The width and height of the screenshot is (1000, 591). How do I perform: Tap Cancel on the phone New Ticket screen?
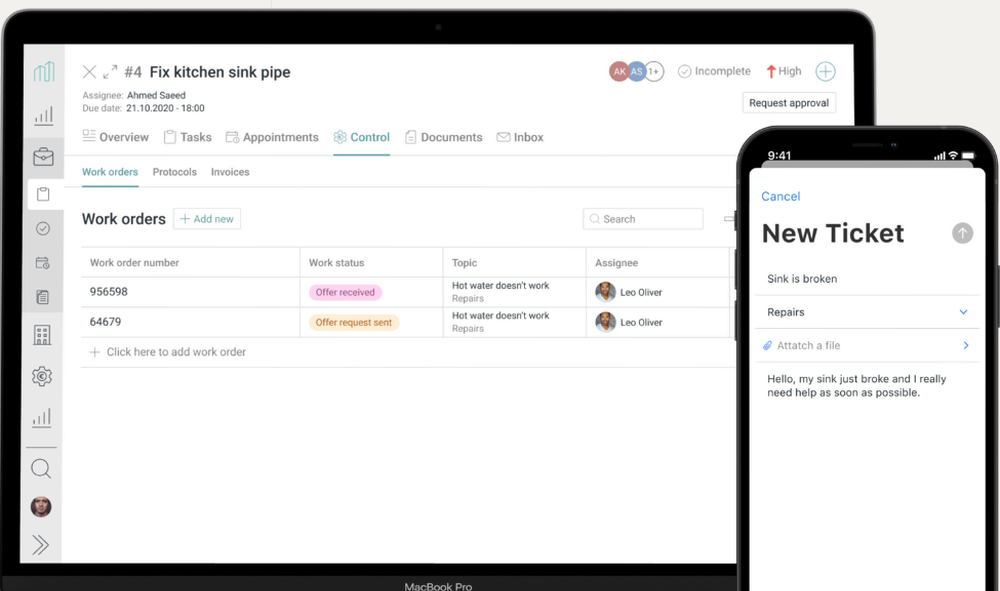tap(781, 196)
